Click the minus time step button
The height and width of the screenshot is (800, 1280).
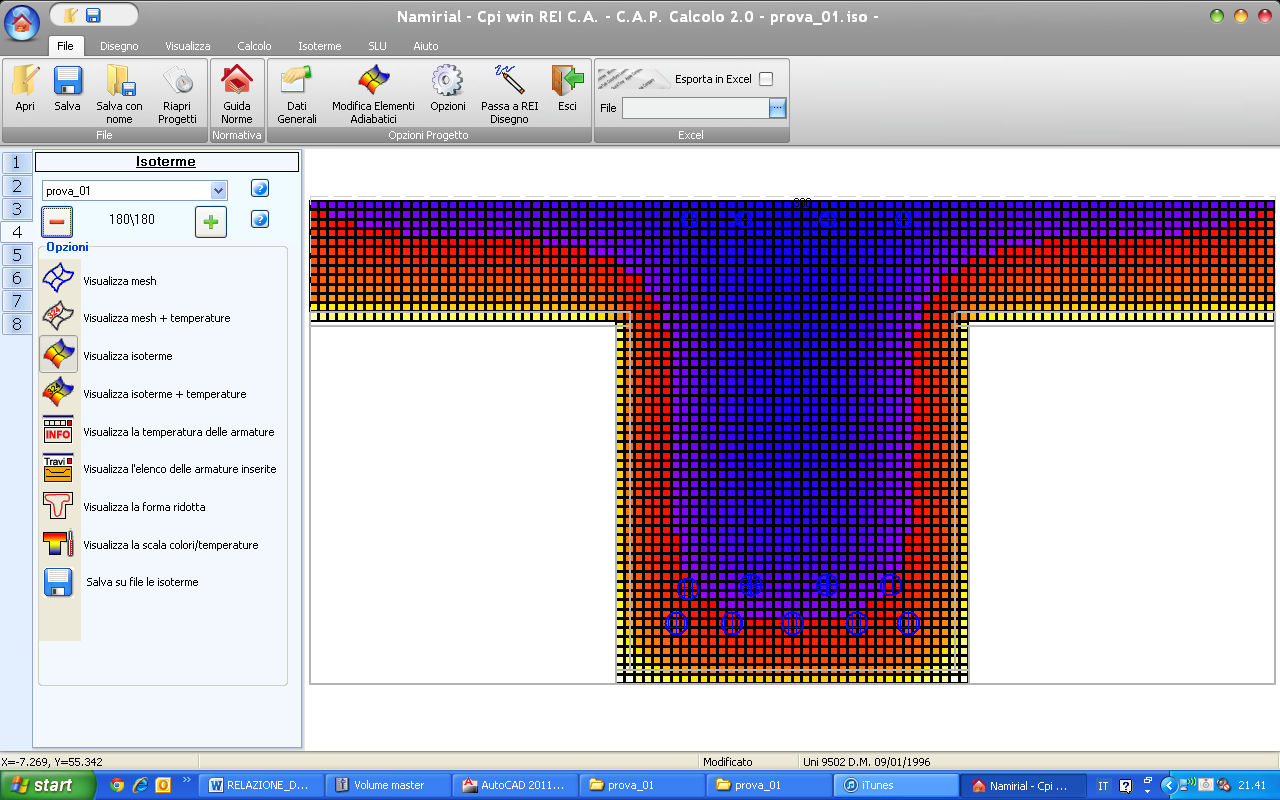(57, 221)
